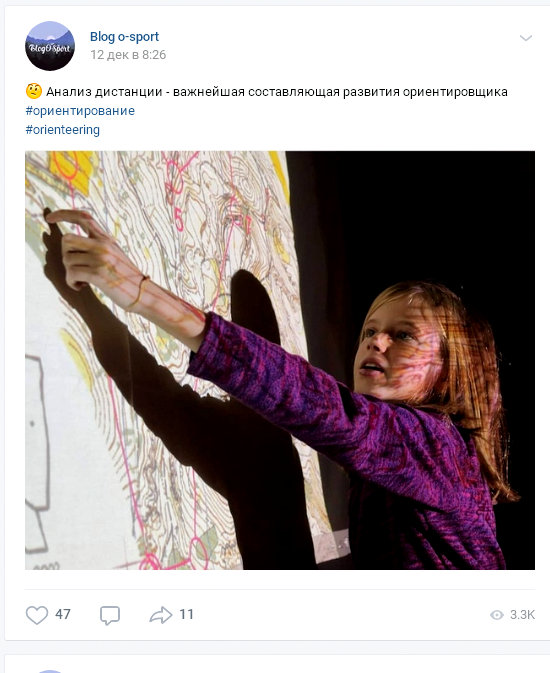The width and height of the screenshot is (550, 673).
Task: Click the eye views icon
Action: [x=497, y=615]
